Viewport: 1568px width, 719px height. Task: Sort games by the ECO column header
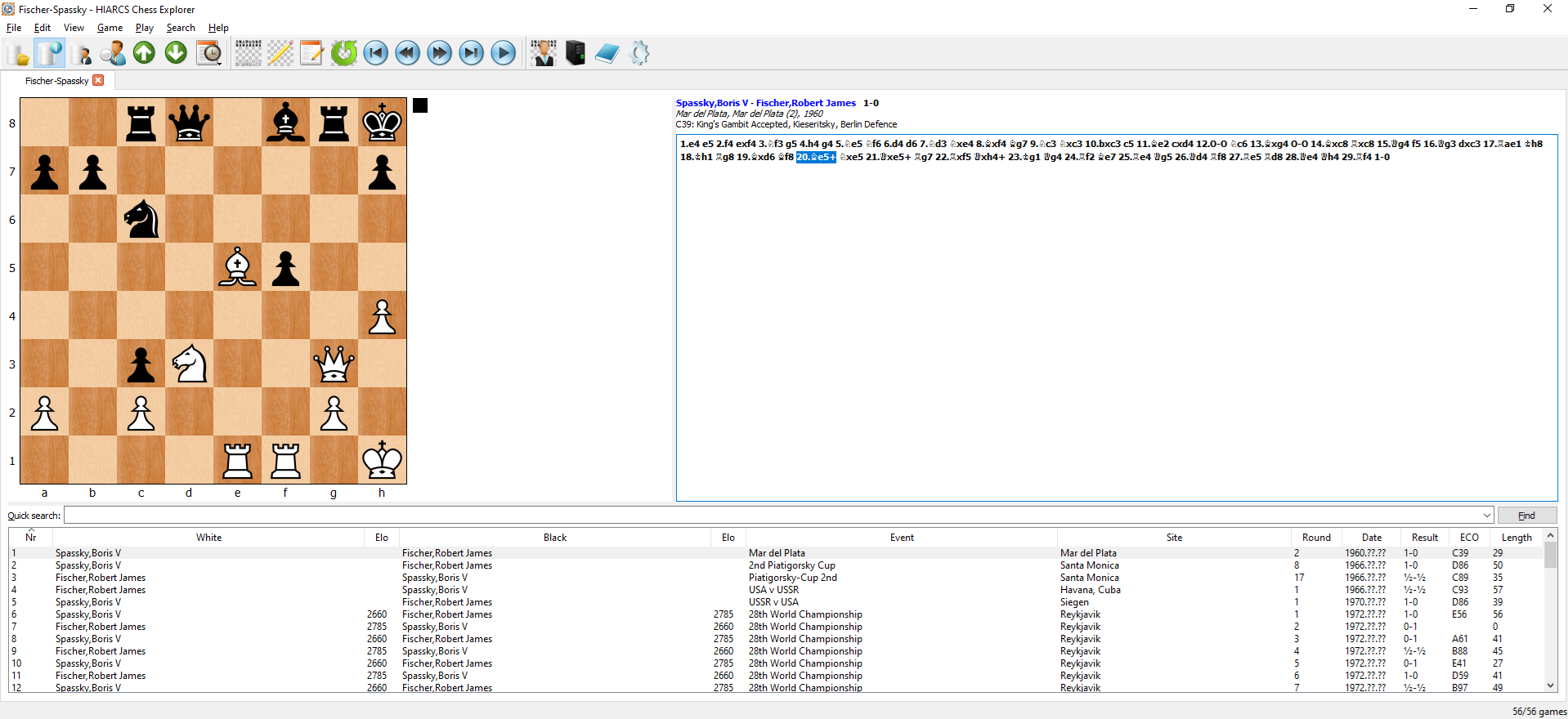click(1469, 538)
